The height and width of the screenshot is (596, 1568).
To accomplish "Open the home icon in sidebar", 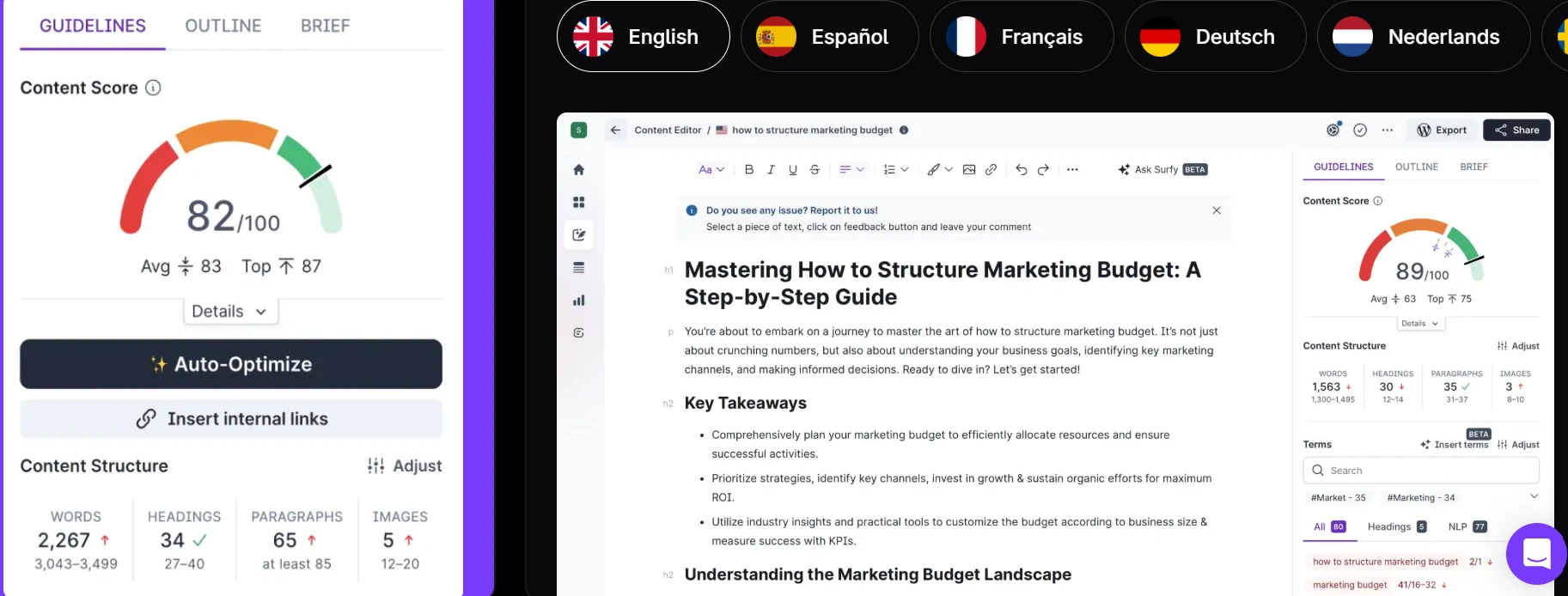I will 578,170.
